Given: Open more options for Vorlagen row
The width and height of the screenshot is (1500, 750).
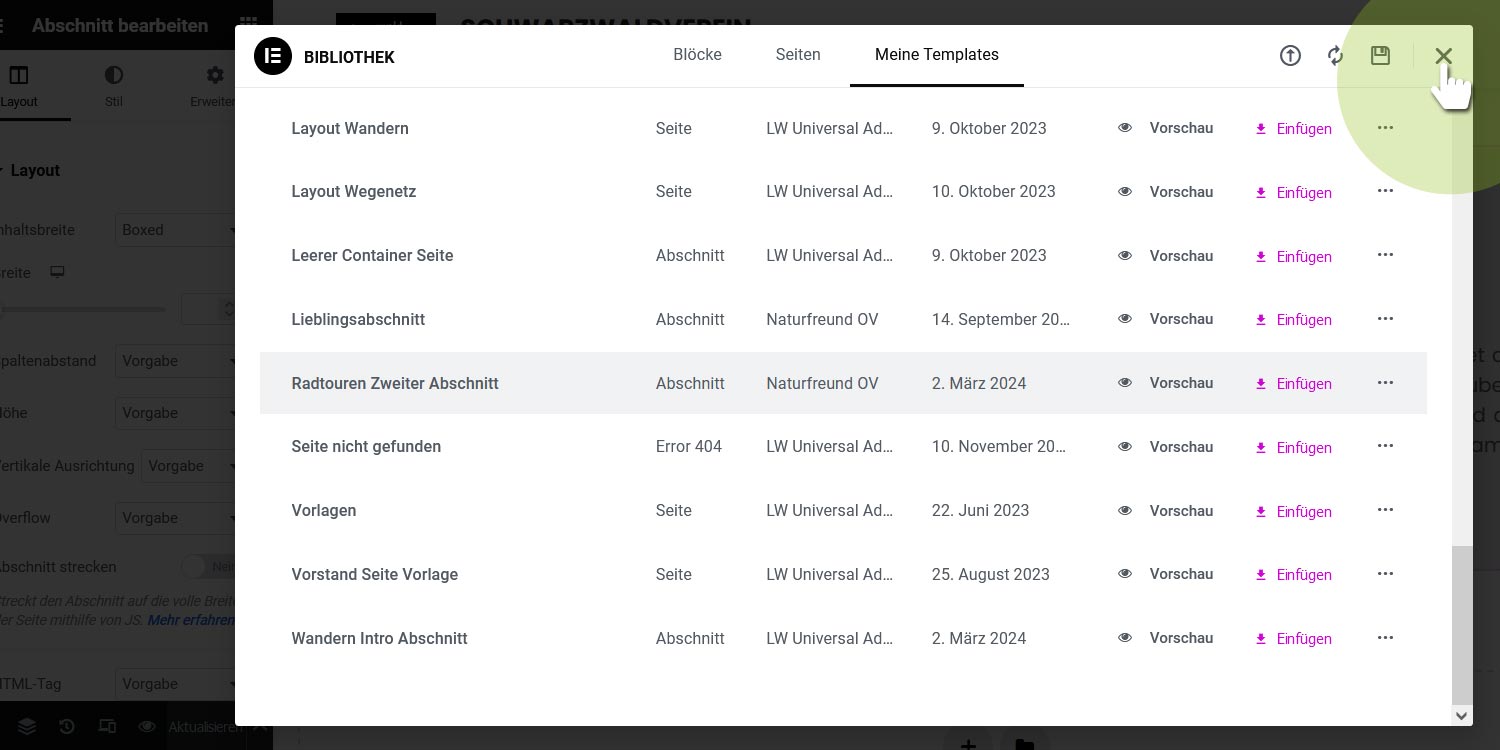Looking at the screenshot, I should click(1385, 510).
